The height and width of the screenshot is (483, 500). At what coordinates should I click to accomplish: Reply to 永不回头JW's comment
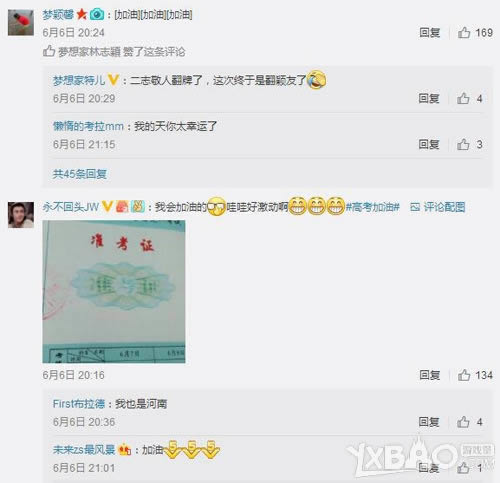coord(430,375)
